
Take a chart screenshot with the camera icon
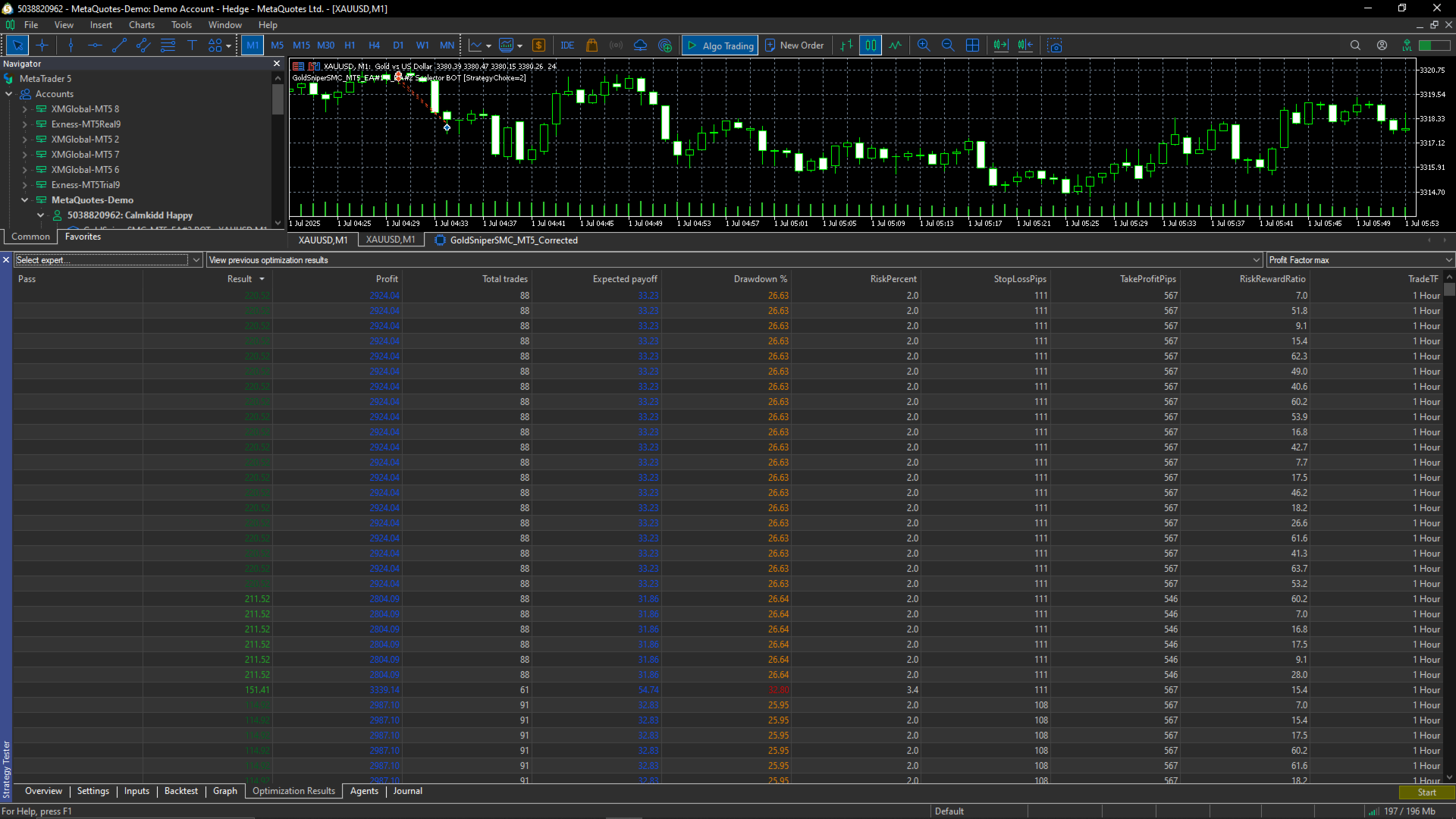[x=1055, y=45]
